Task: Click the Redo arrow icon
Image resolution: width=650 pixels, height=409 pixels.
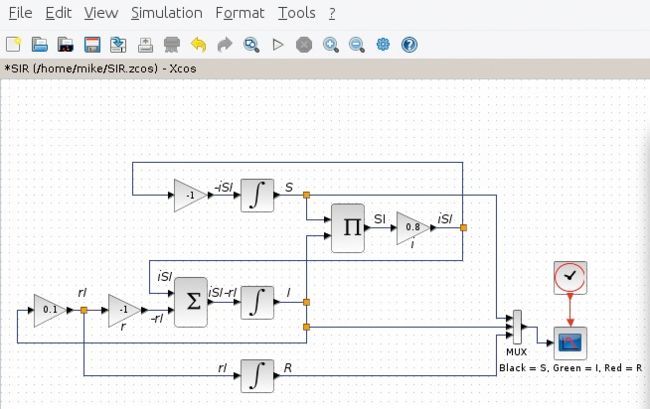Action: [x=224, y=44]
